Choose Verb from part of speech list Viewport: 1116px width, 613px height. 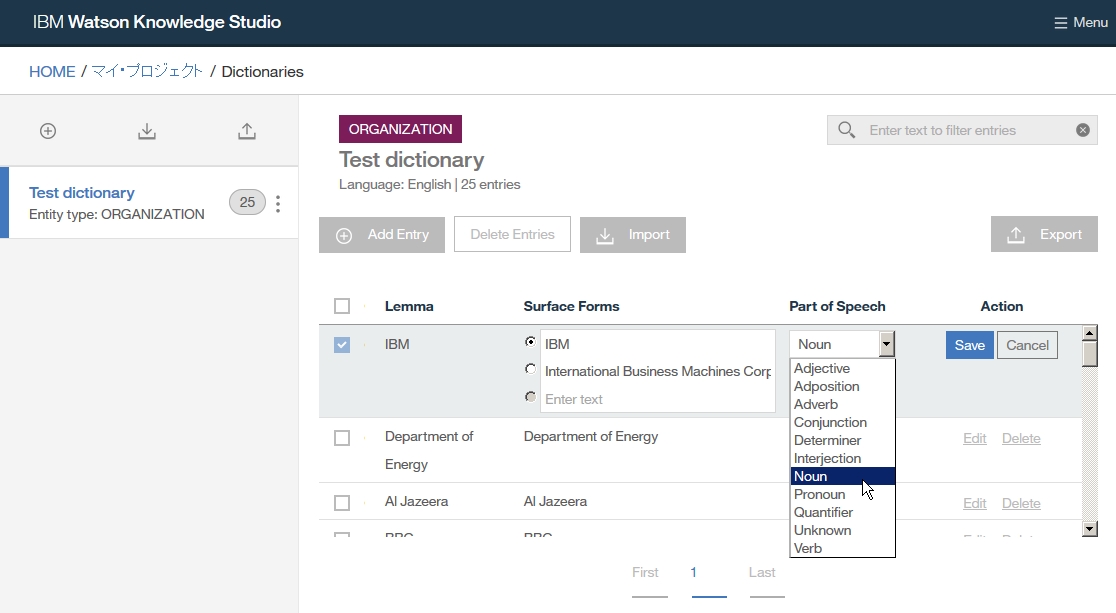coord(808,548)
